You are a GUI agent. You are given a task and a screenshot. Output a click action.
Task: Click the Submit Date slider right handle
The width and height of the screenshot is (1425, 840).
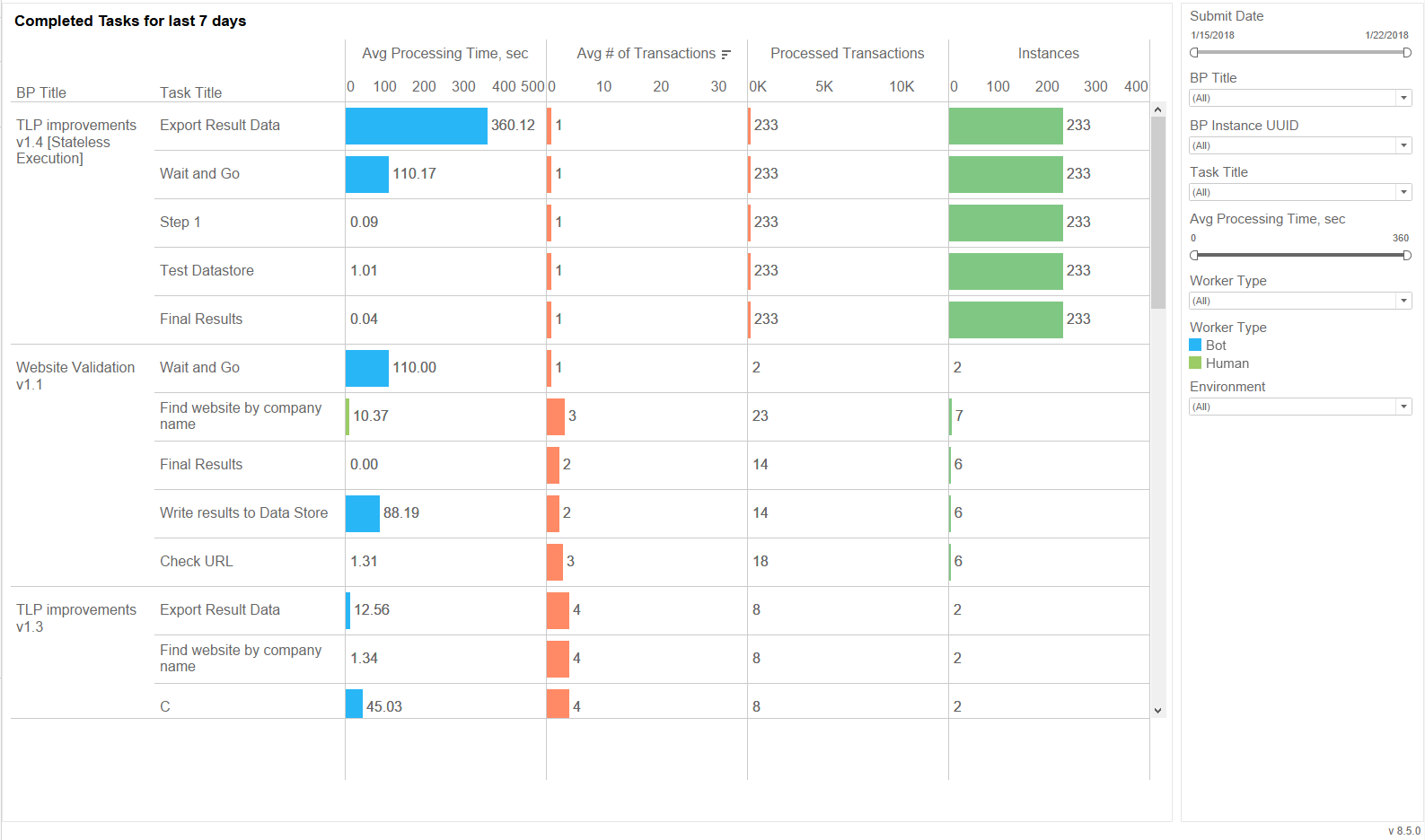tap(1407, 52)
